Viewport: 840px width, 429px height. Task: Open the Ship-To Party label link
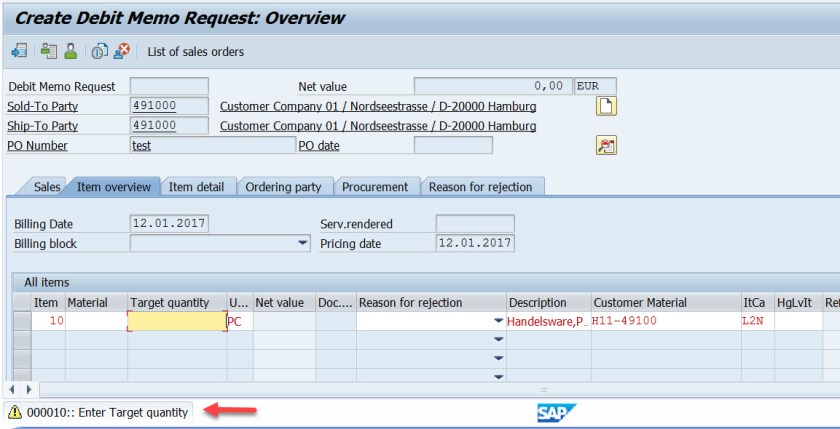point(42,126)
